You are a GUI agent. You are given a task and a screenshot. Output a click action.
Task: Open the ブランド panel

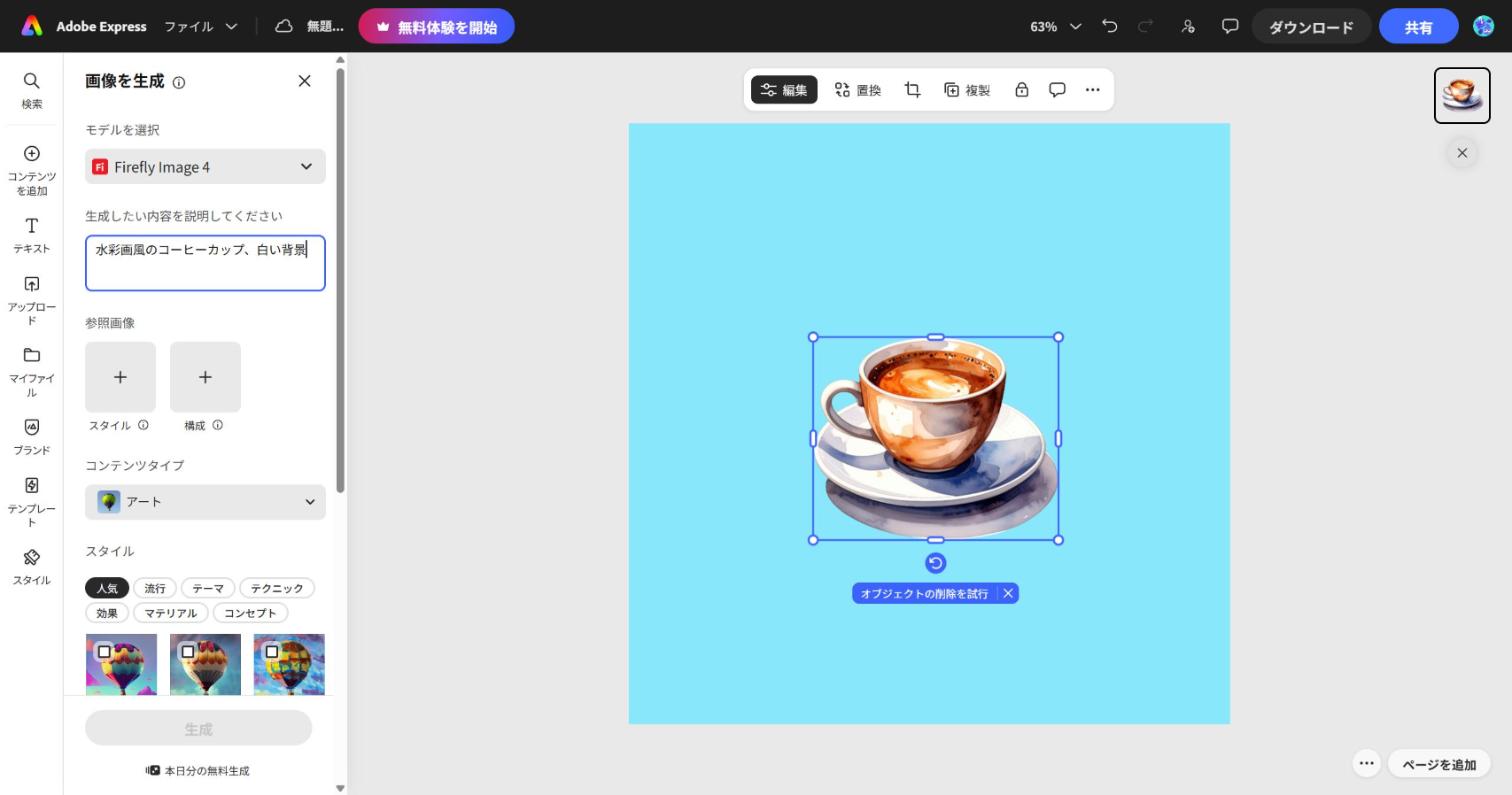(32, 437)
